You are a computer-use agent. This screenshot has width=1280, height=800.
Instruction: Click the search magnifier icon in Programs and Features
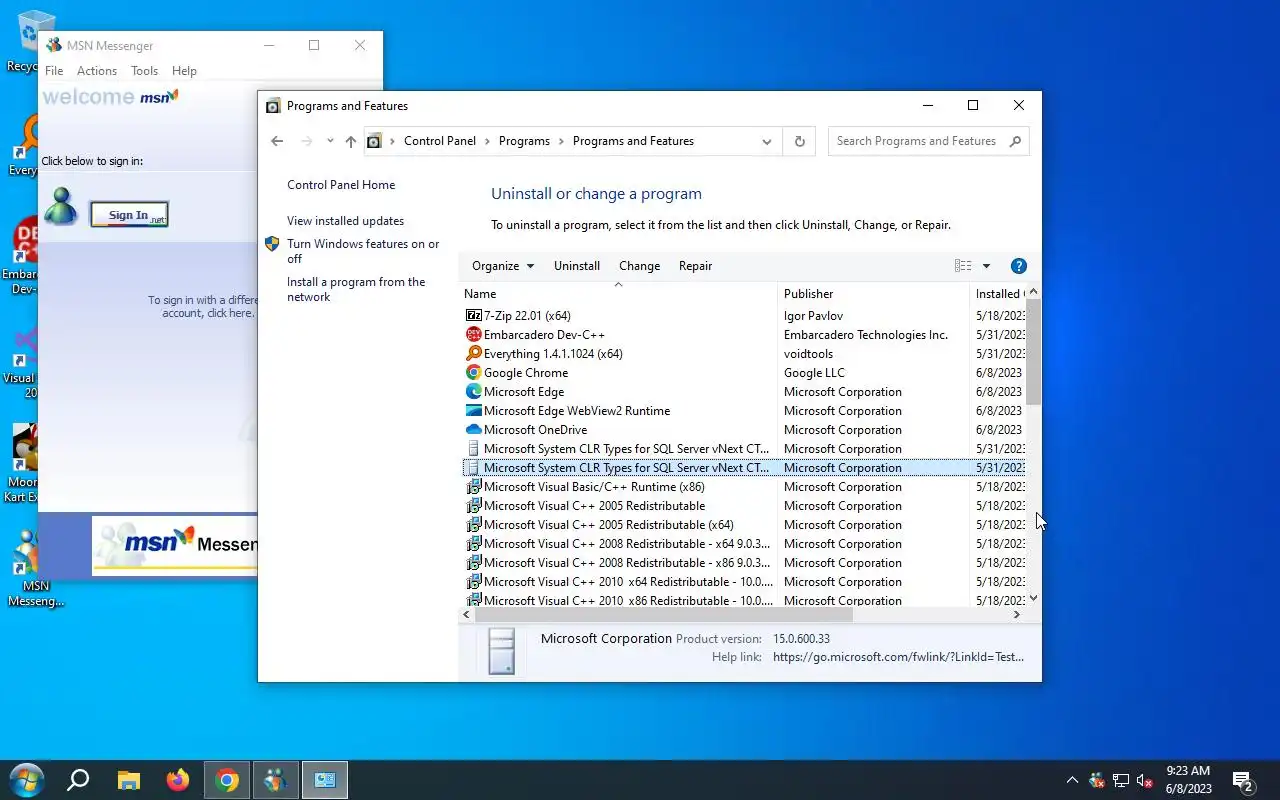(1015, 141)
